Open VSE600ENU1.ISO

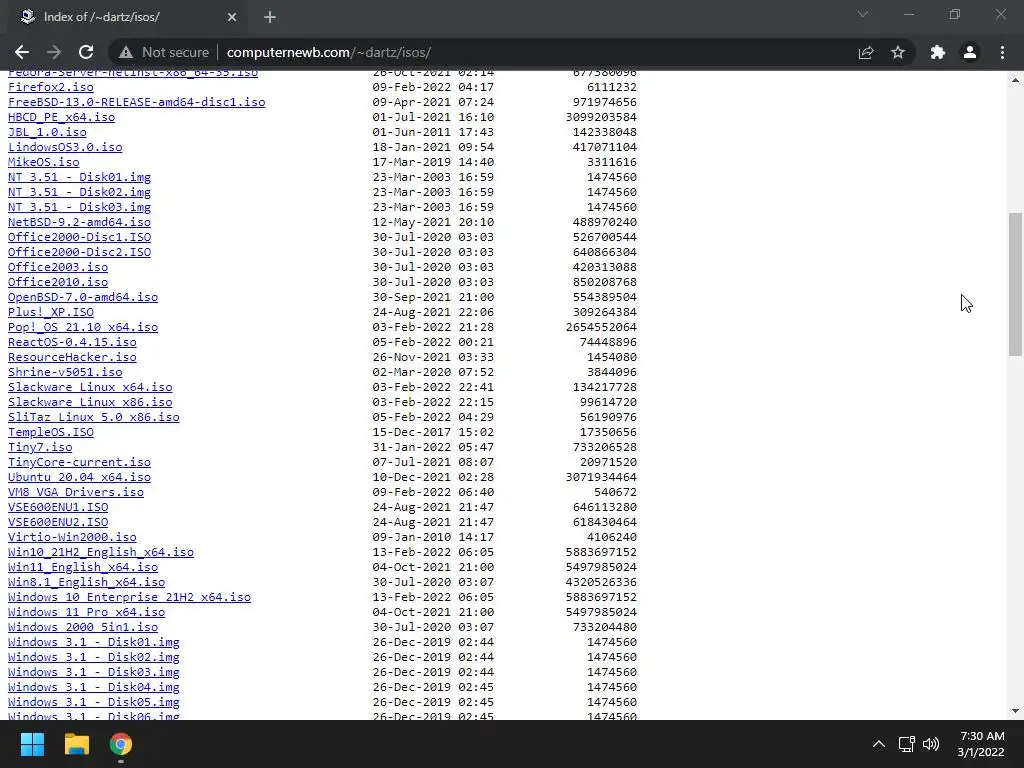coord(57,507)
